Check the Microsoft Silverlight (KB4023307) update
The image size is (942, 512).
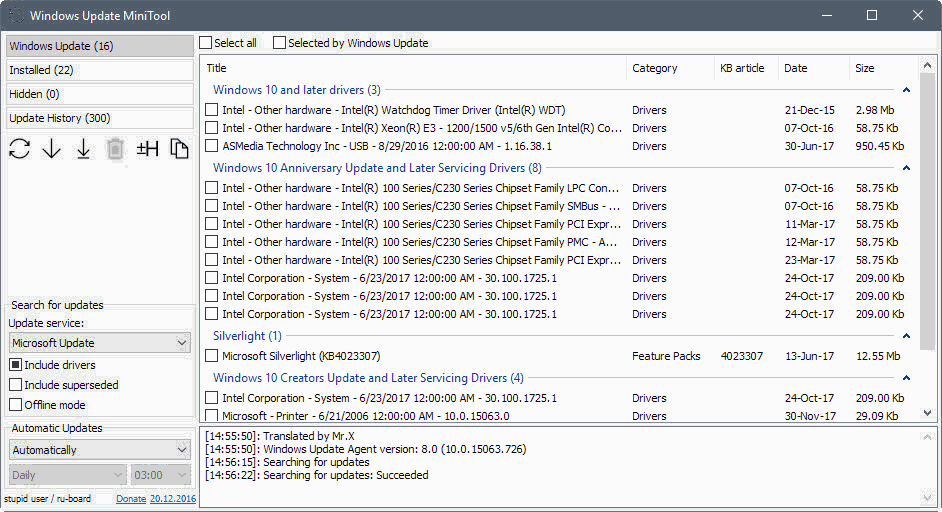211,356
